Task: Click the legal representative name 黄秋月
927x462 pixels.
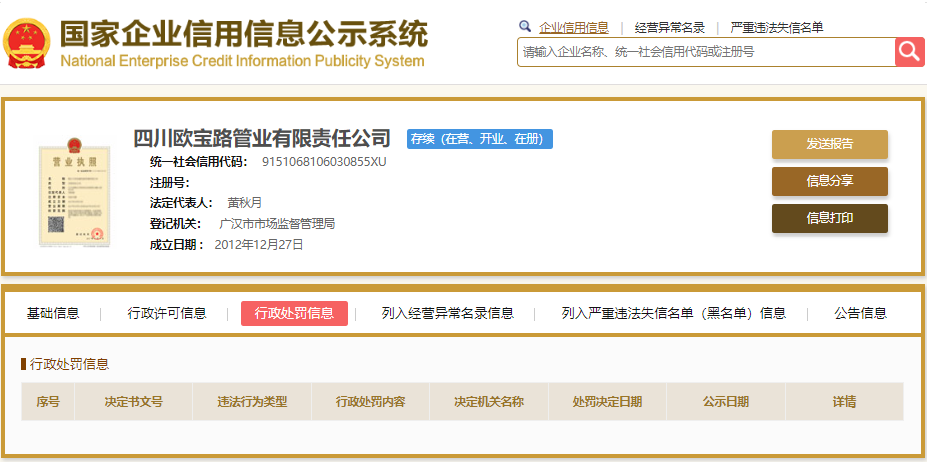Action: [x=244, y=203]
